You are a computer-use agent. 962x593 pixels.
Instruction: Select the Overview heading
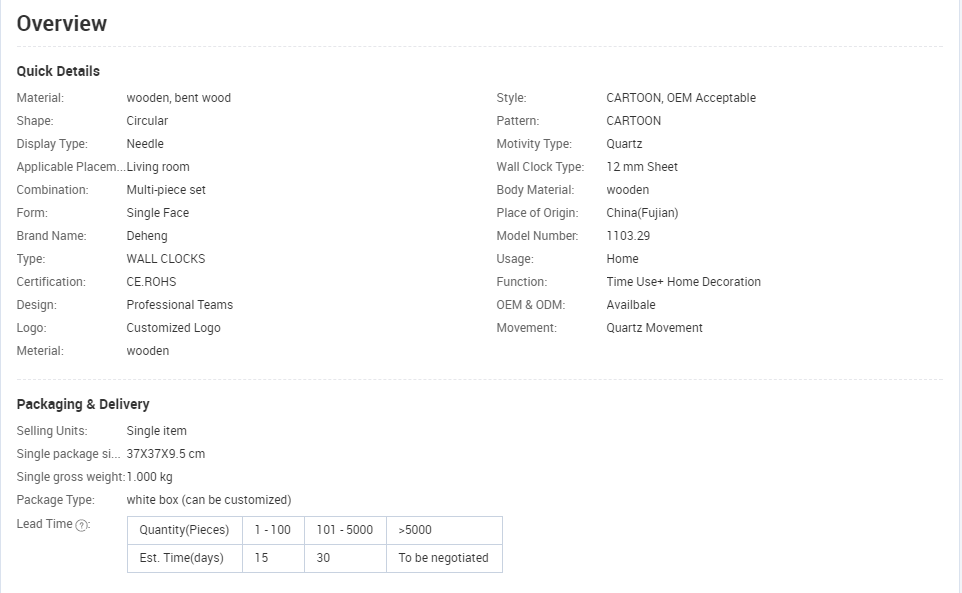point(61,23)
